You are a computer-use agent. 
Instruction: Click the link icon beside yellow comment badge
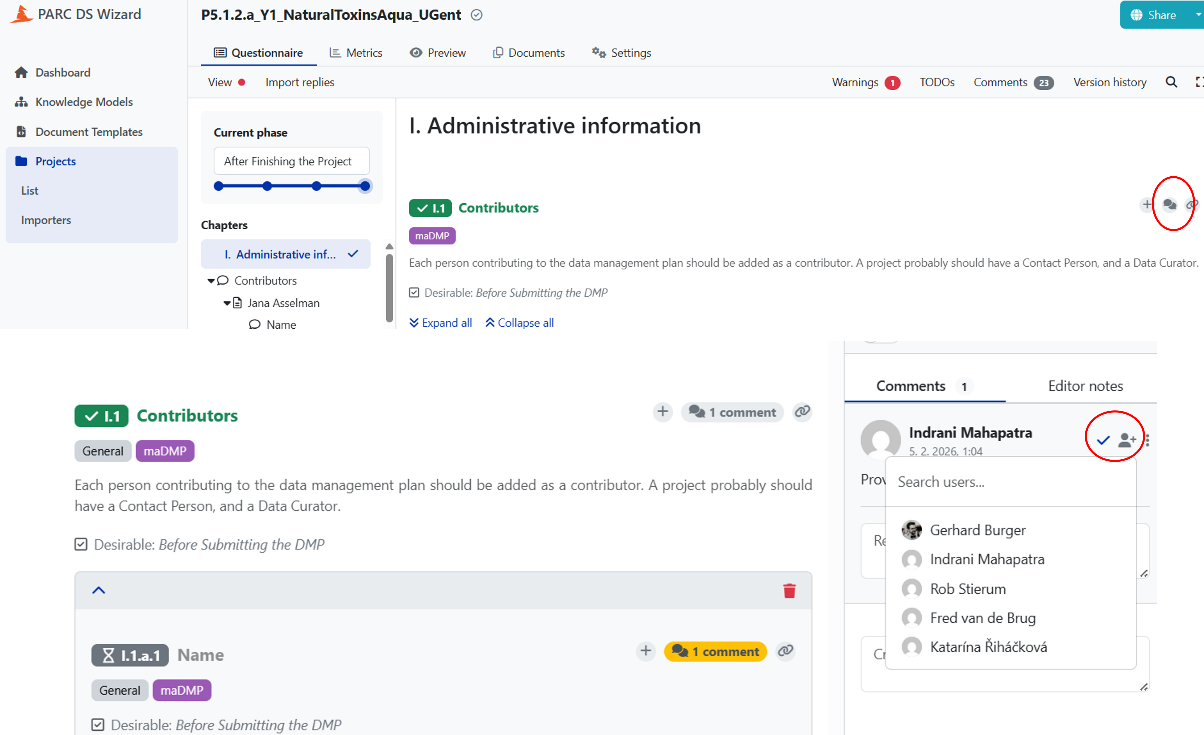coord(786,651)
